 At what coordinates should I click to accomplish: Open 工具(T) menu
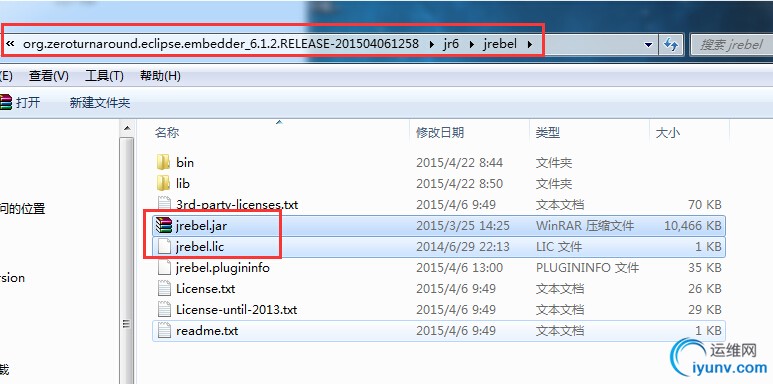pyautogui.click(x=104, y=76)
